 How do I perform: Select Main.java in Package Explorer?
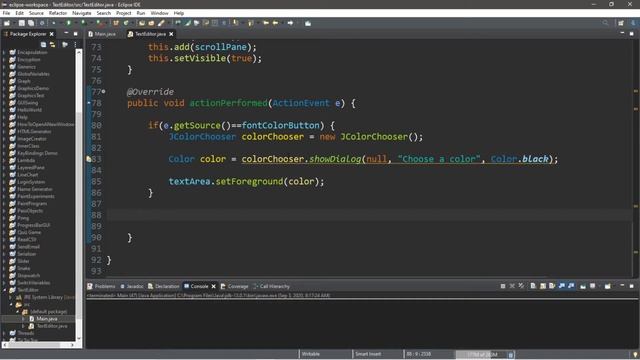click(x=47, y=319)
